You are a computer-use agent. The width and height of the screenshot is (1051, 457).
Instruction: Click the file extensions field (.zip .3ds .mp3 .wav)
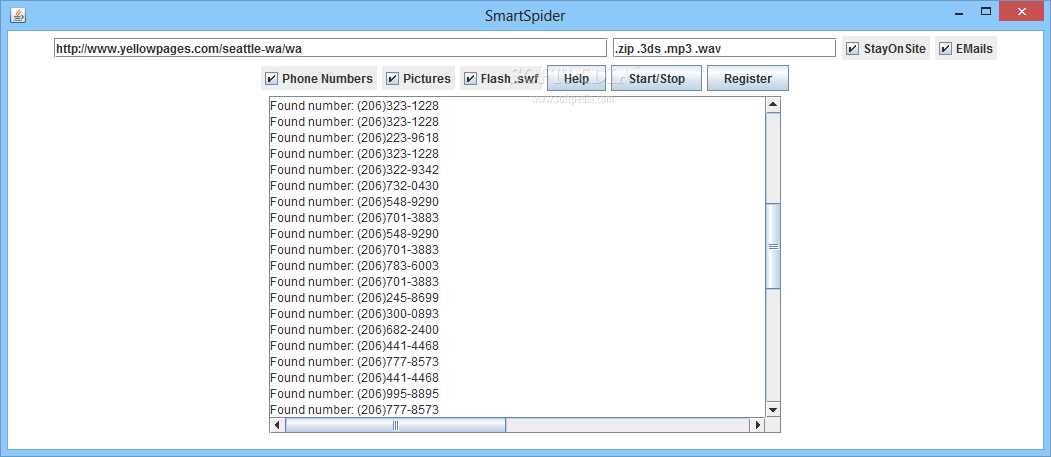pyautogui.click(x=724, y=48)
